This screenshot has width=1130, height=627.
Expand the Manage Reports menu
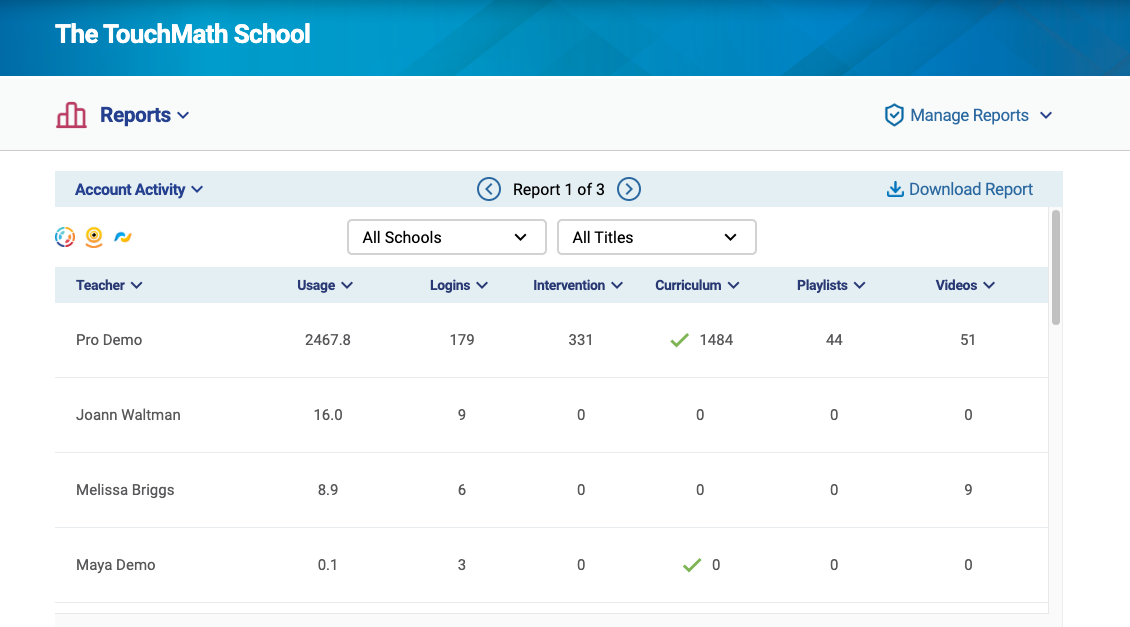click(x=981, y=115)
